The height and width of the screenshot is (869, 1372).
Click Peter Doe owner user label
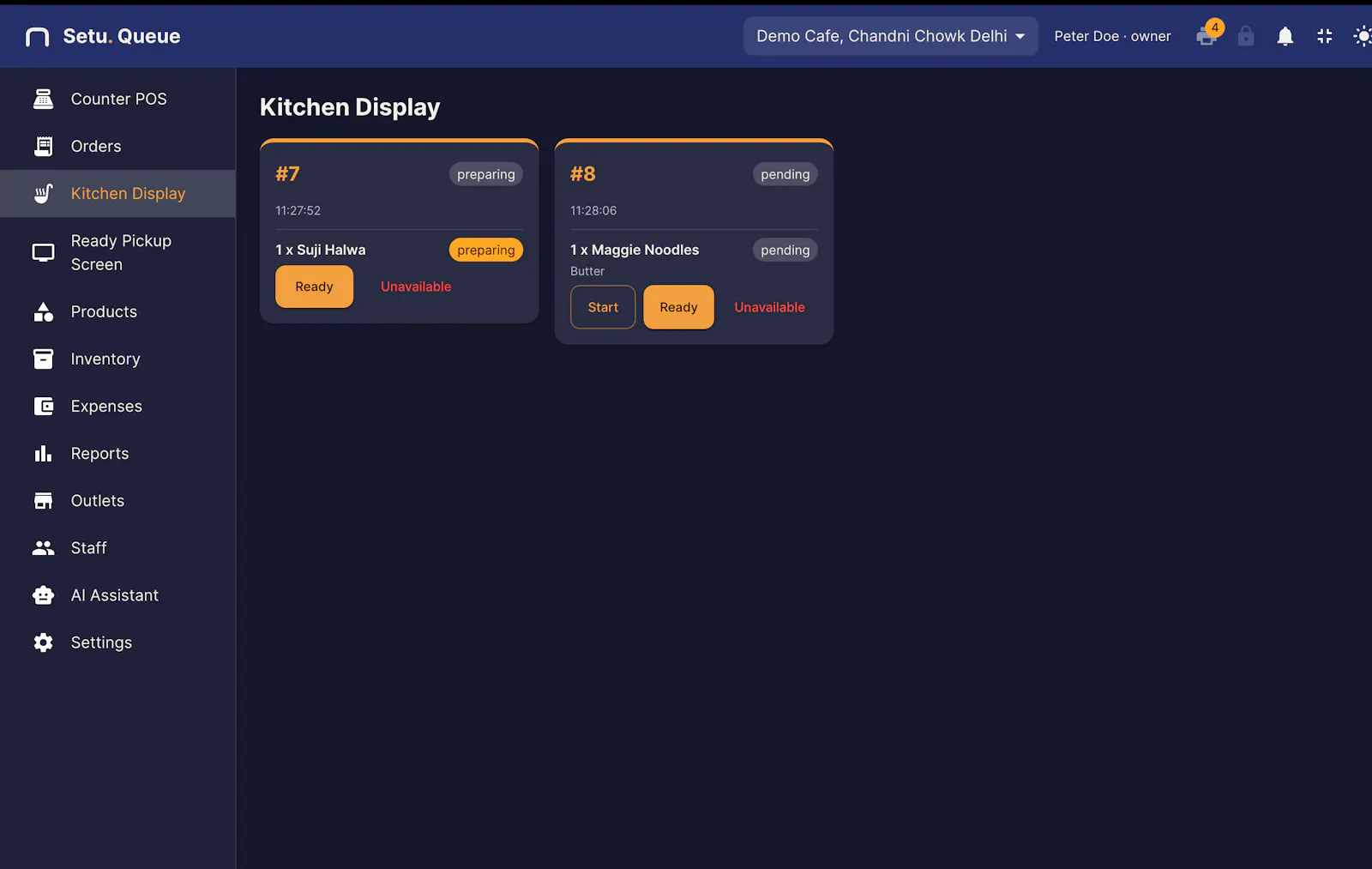(x=1112, y=36)
